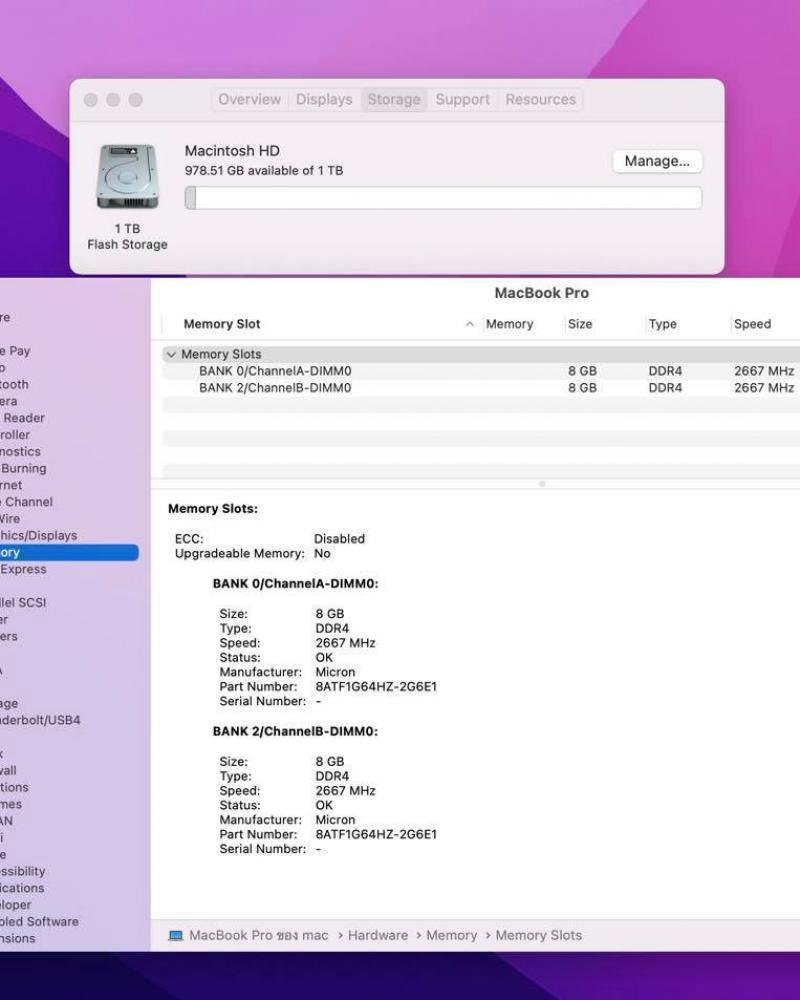Close the About This Mac window

91,100
